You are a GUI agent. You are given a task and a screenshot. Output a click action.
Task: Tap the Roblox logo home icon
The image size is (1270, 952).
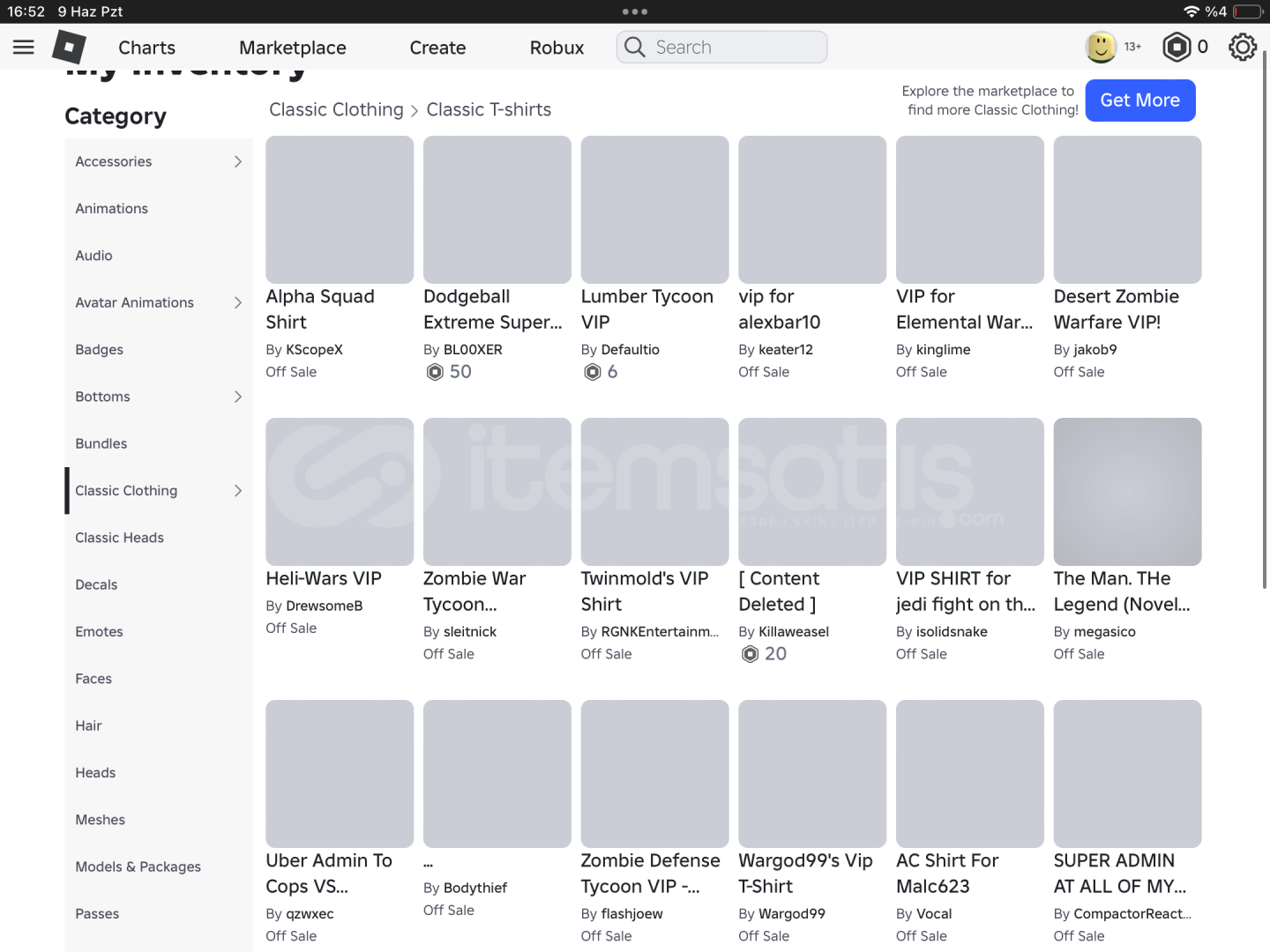(x=70, y=47)
